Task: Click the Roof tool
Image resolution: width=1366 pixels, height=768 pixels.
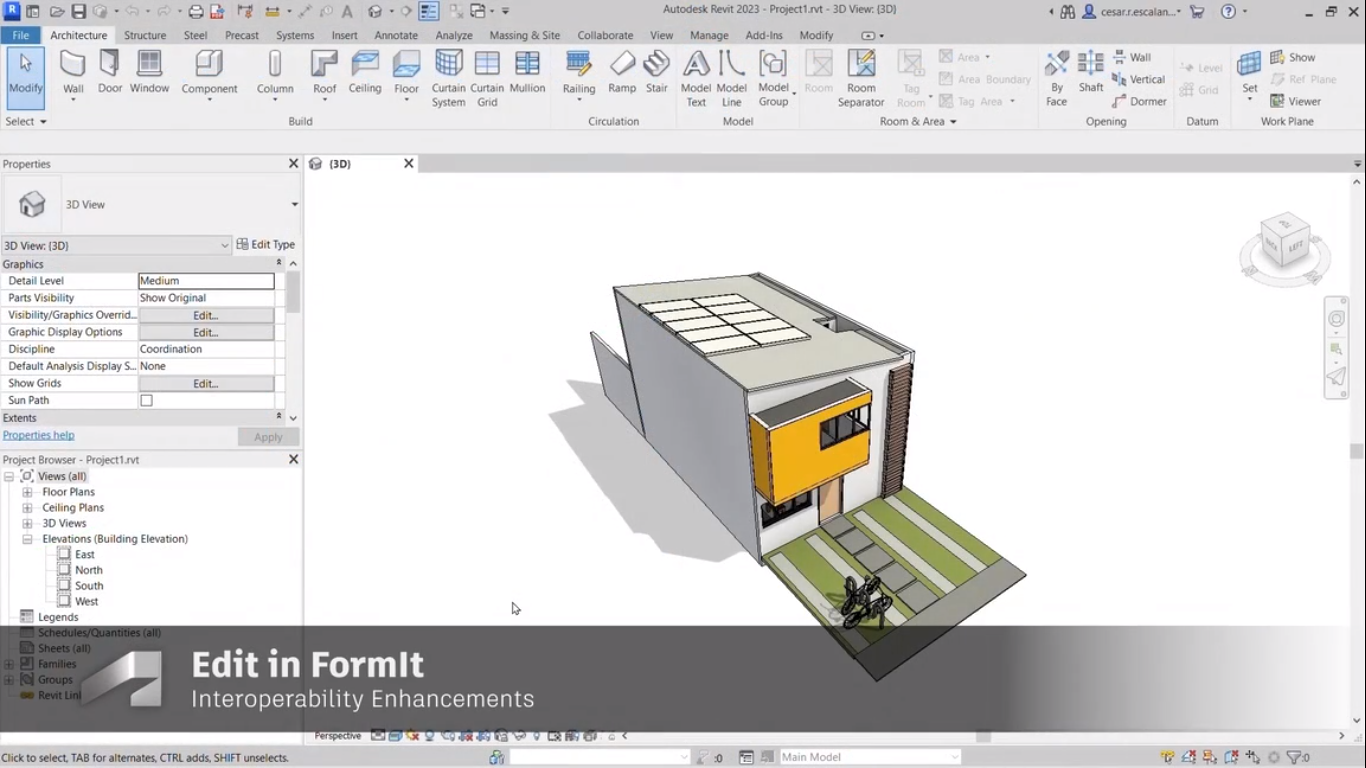Action: [x=325, y=74]
